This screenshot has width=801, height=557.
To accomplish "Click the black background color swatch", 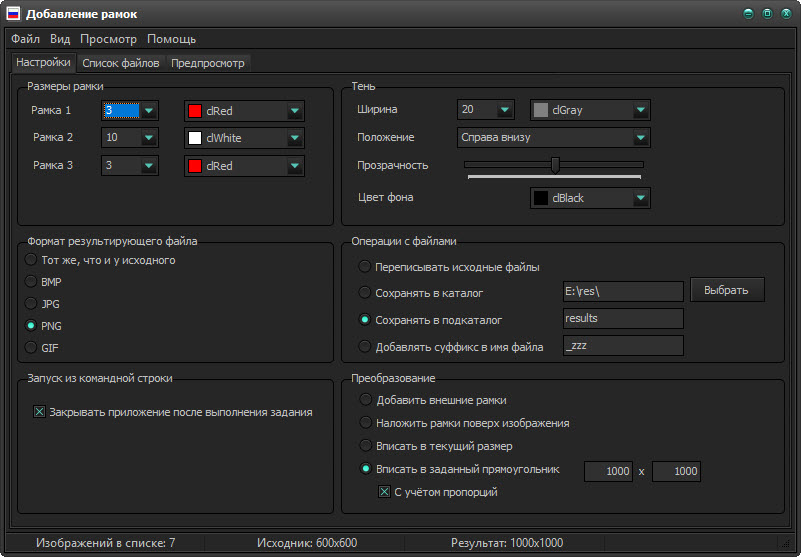I will click(x=540, y=198).
